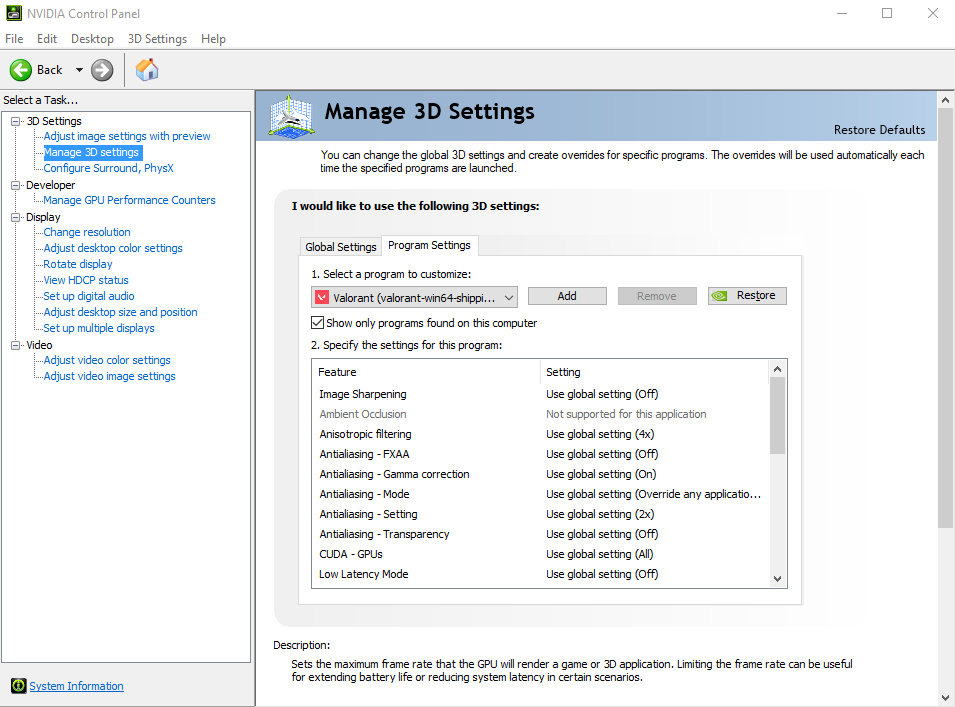Click the green Back arrow icon
Screen dimensions: 955x707
tap(21, 70)
